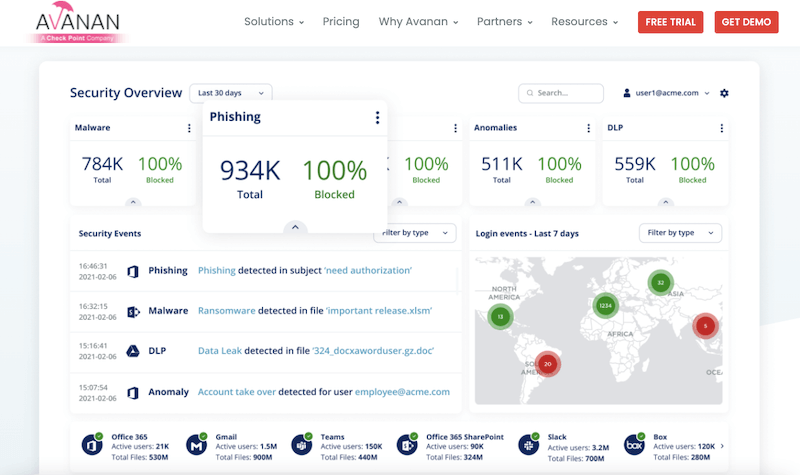
Task: Open the Last 30 days dropdown
Action: pyautogui.click(x=231, y=93)
